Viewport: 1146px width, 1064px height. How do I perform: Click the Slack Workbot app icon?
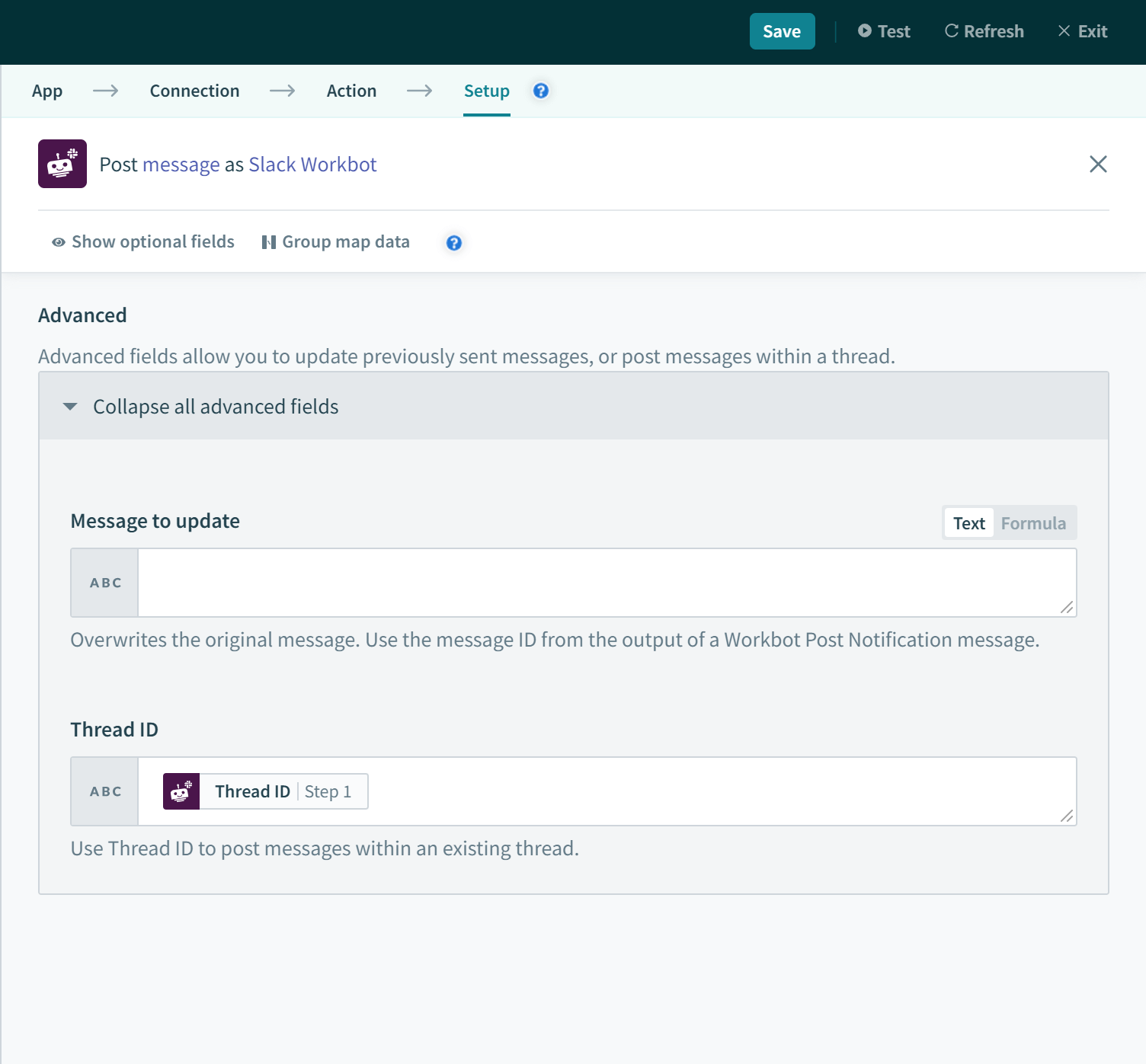[x=62, y=164]
